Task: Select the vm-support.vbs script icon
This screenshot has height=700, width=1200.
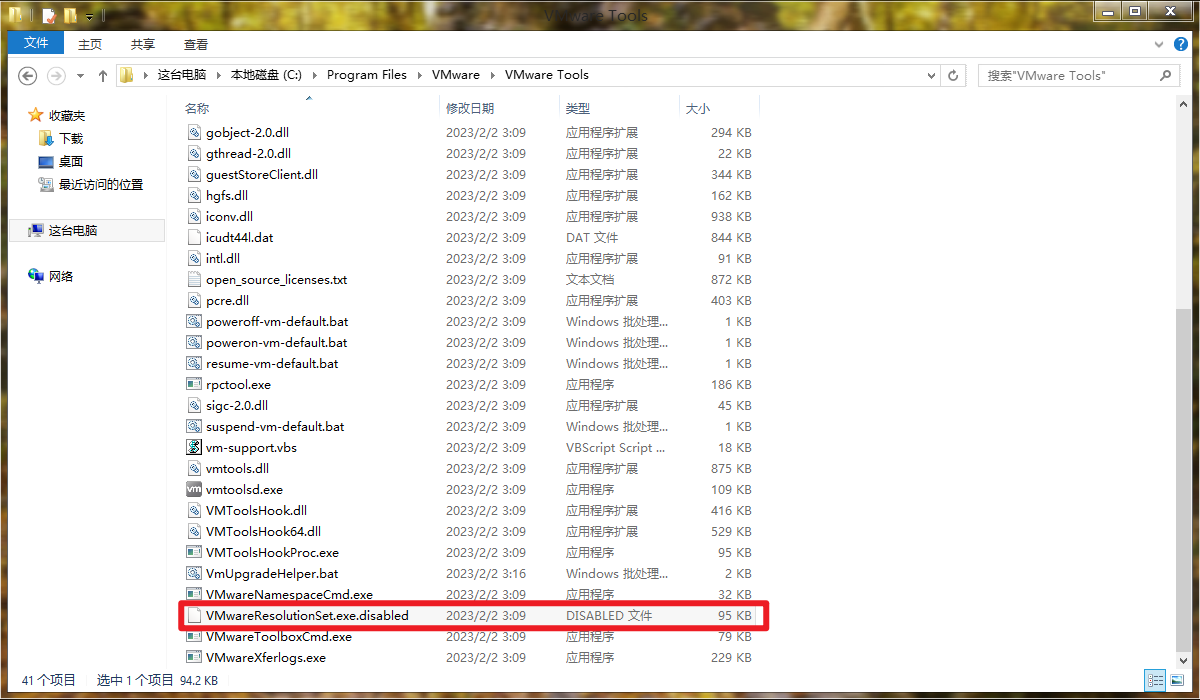Action: pos(194,448)
